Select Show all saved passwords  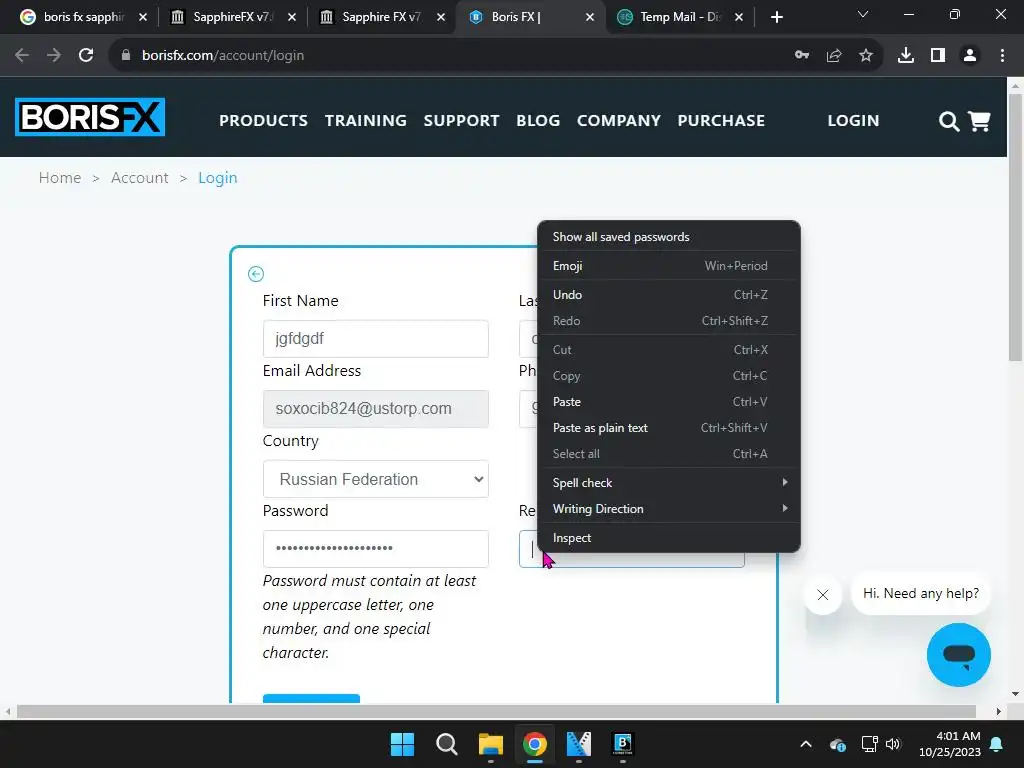(669, 237)
